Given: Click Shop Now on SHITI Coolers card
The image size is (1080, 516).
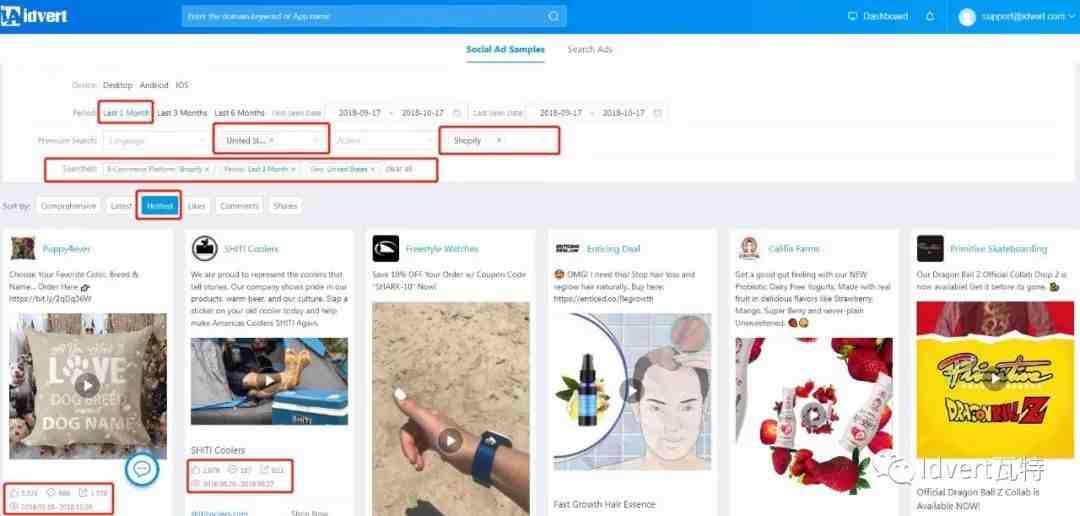Looking at the screenshot, I should point(308,513).
